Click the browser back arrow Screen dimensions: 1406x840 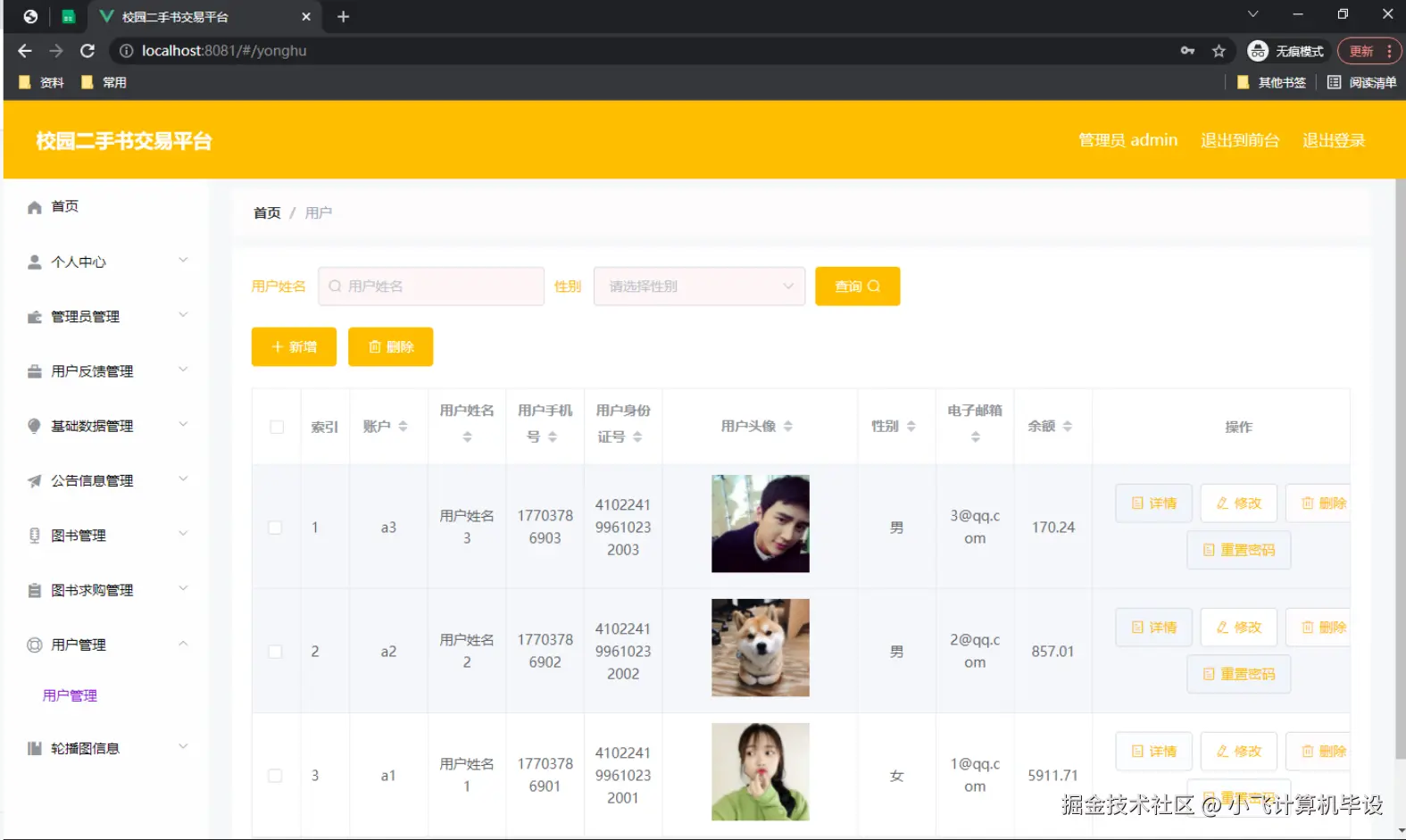[x=25, y=51]
